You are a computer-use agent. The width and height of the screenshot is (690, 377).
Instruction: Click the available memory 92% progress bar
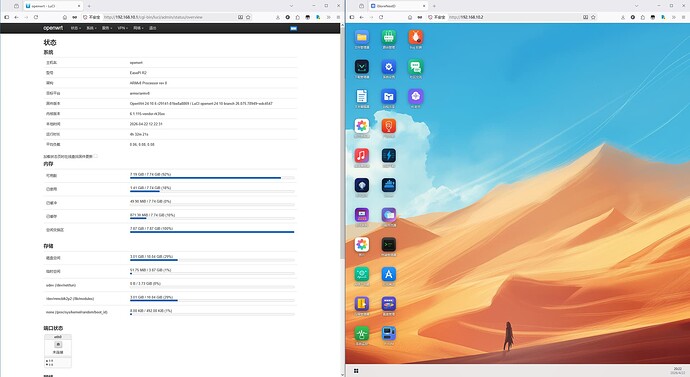[212, 178]
